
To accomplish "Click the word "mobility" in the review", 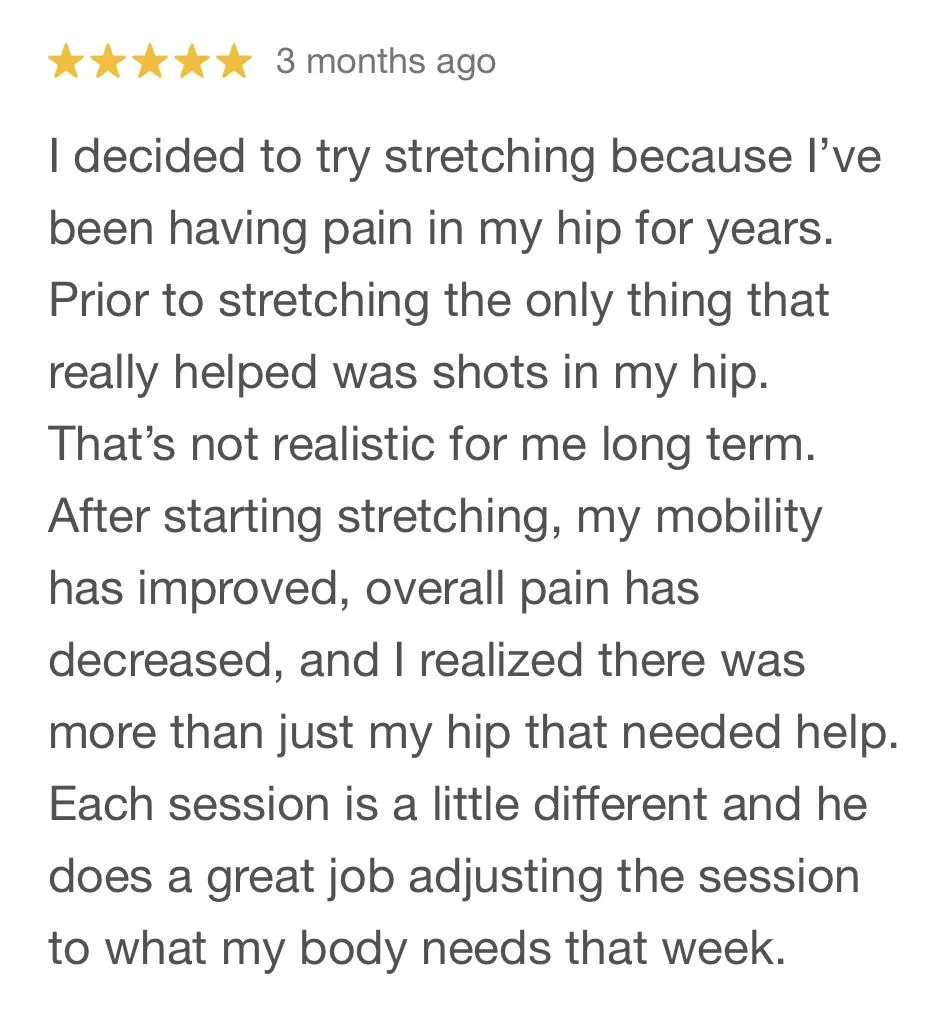I will point(738,519).
